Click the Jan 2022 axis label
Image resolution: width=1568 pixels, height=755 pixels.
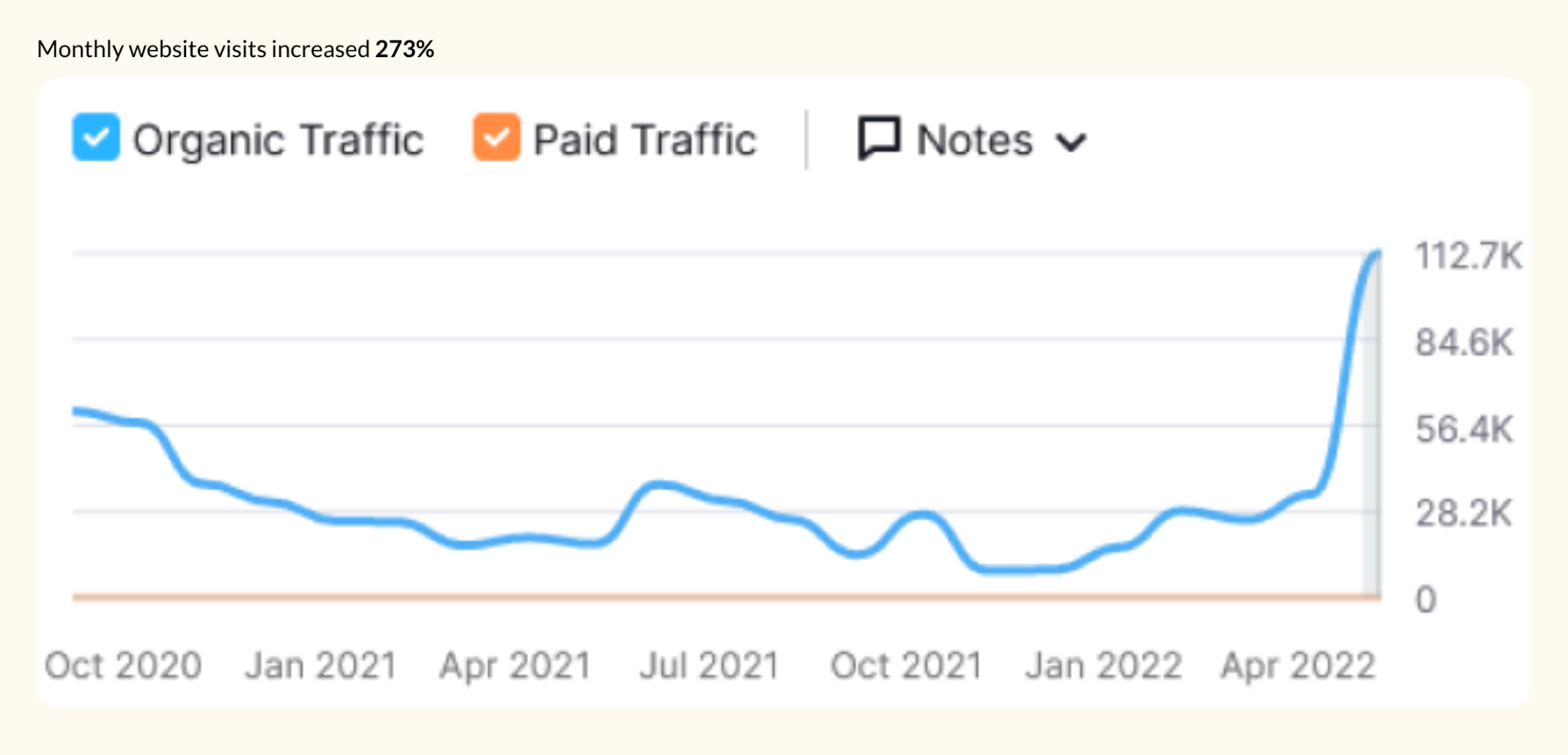1104,665
